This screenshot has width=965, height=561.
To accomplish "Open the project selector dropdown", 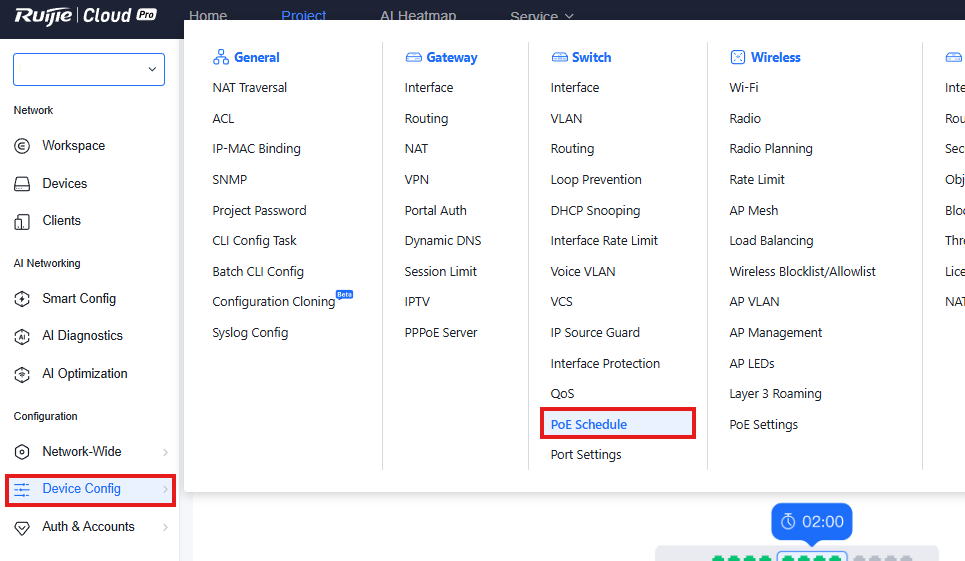I will (89, 69).
